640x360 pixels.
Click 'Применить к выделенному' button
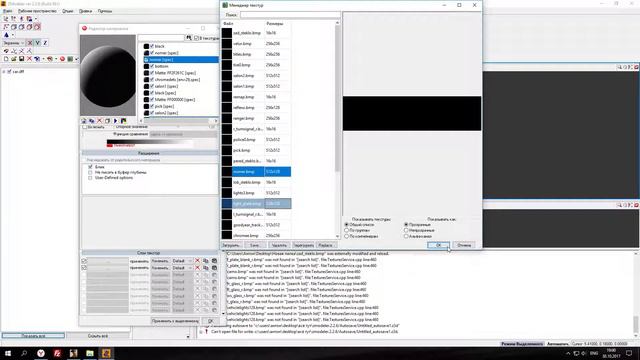pyautogui.click(x=175, y=321)
